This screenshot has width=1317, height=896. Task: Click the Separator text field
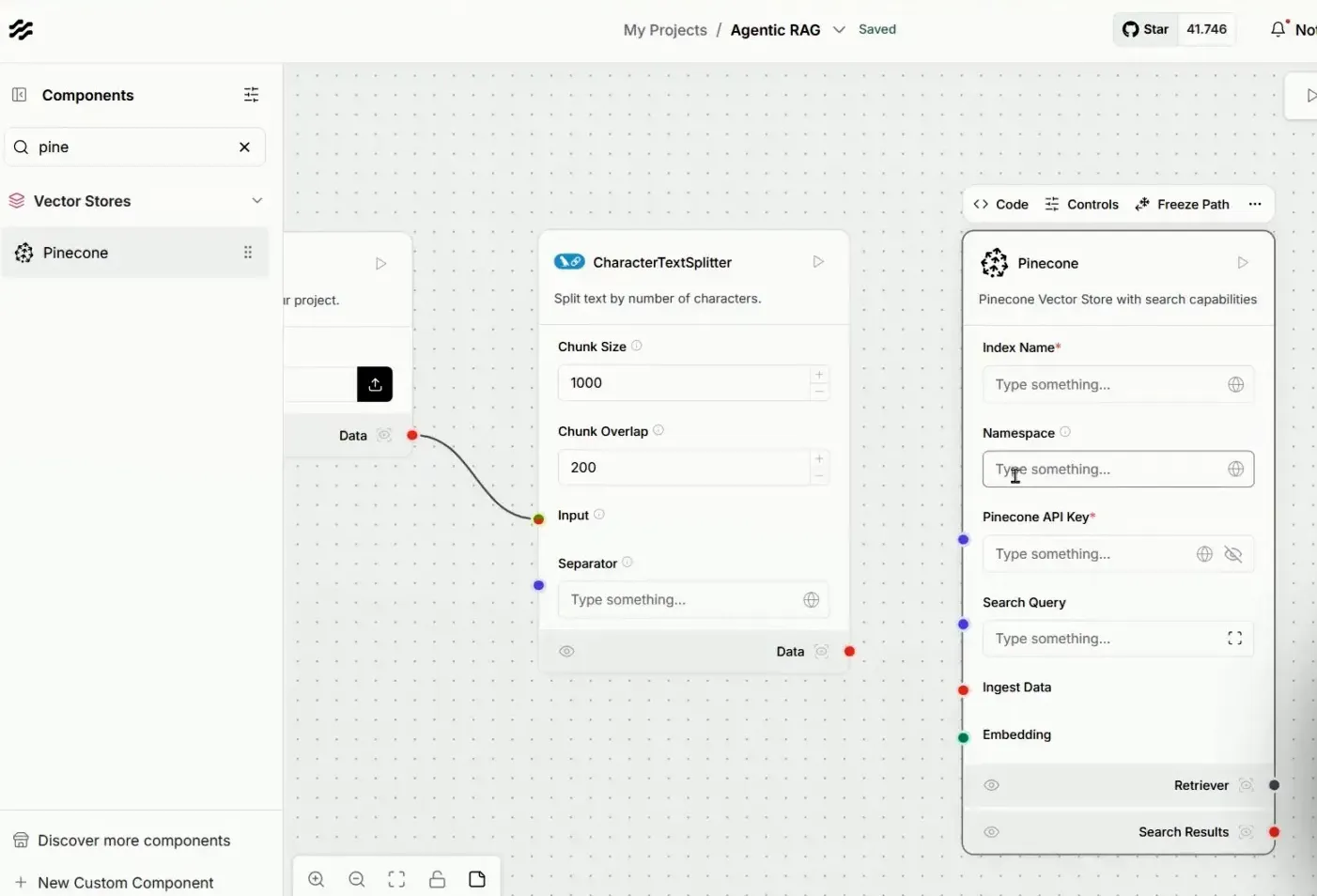pyautogui.click(x=693, y=600)
